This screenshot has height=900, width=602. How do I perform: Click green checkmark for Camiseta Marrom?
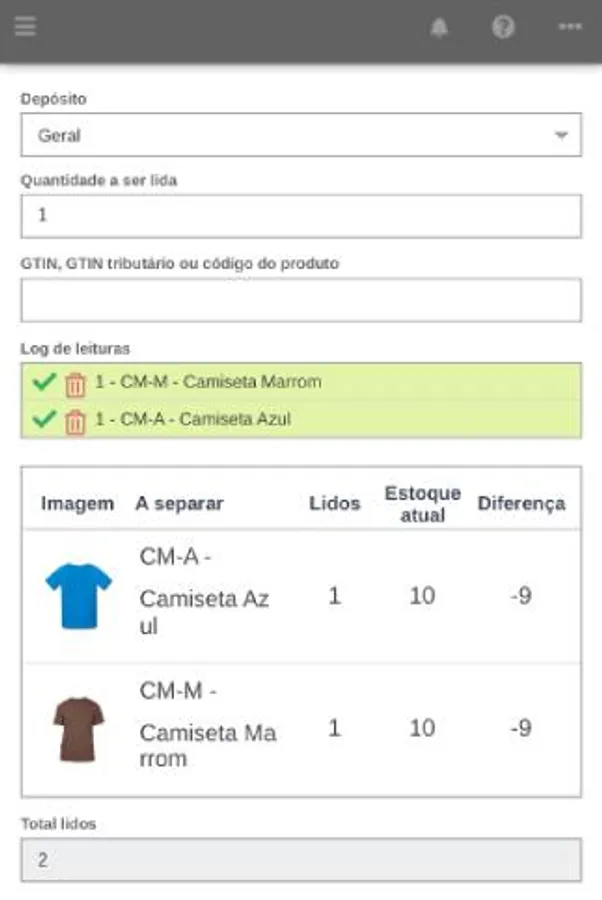click(43, 382)
